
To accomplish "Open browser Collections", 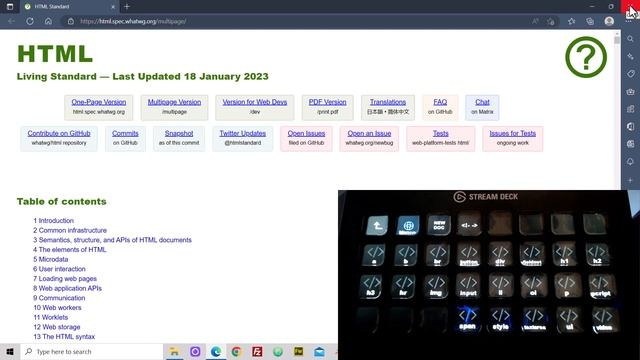I will coord(590,21).
